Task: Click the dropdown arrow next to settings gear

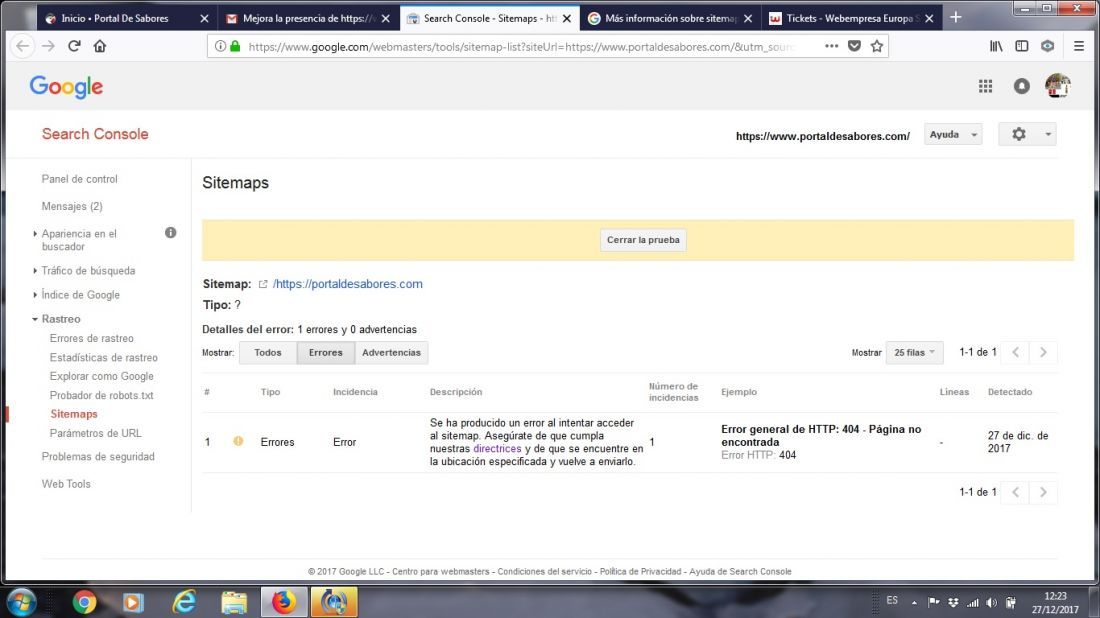Action: click(x=1048, y=134)
